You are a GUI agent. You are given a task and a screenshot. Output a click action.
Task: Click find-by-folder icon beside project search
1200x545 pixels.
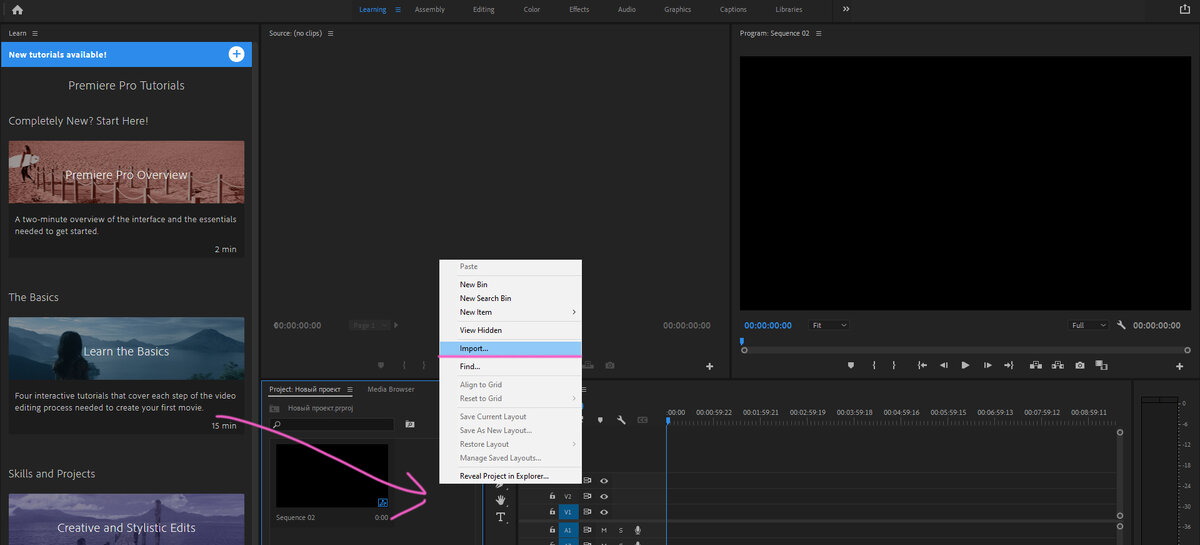pyautogui.click(x=410, y=424)
